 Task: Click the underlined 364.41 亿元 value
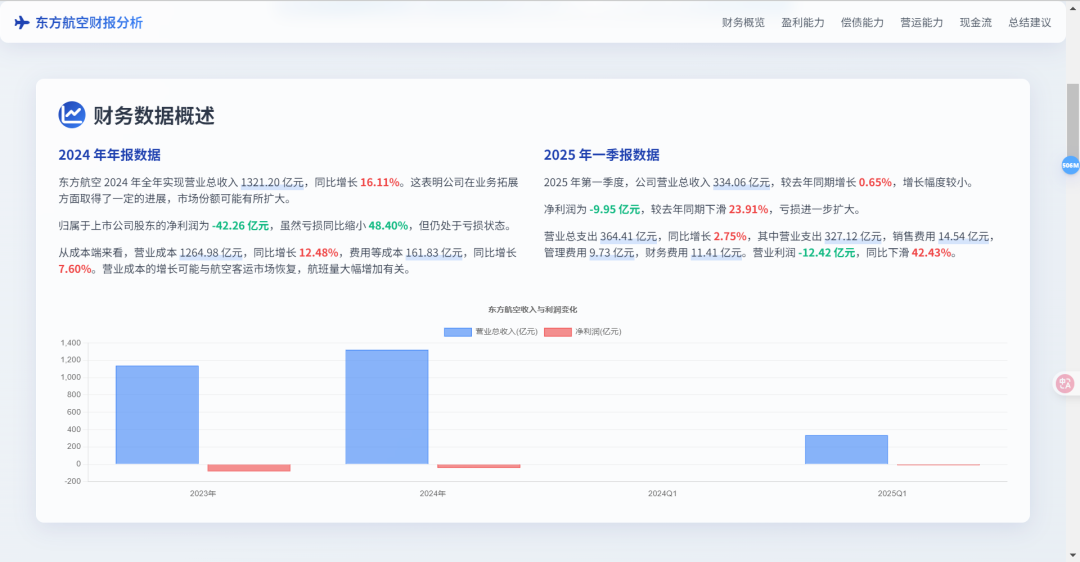[x=628, y=236]
